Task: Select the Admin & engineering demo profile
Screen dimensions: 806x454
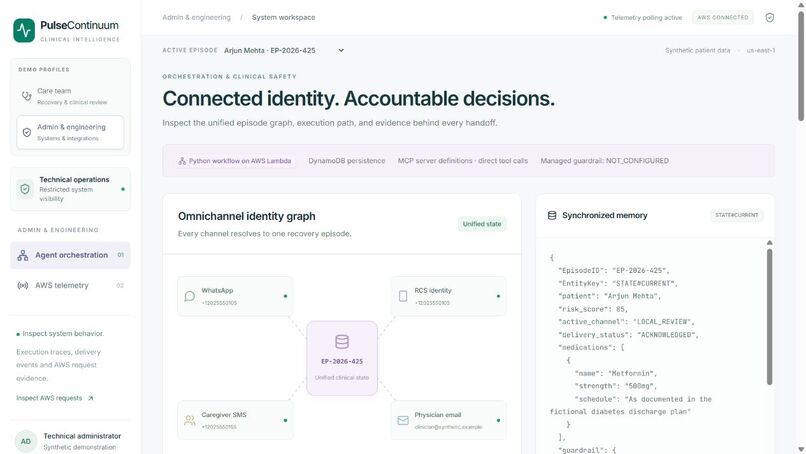Action: click(x=70, y=132)
